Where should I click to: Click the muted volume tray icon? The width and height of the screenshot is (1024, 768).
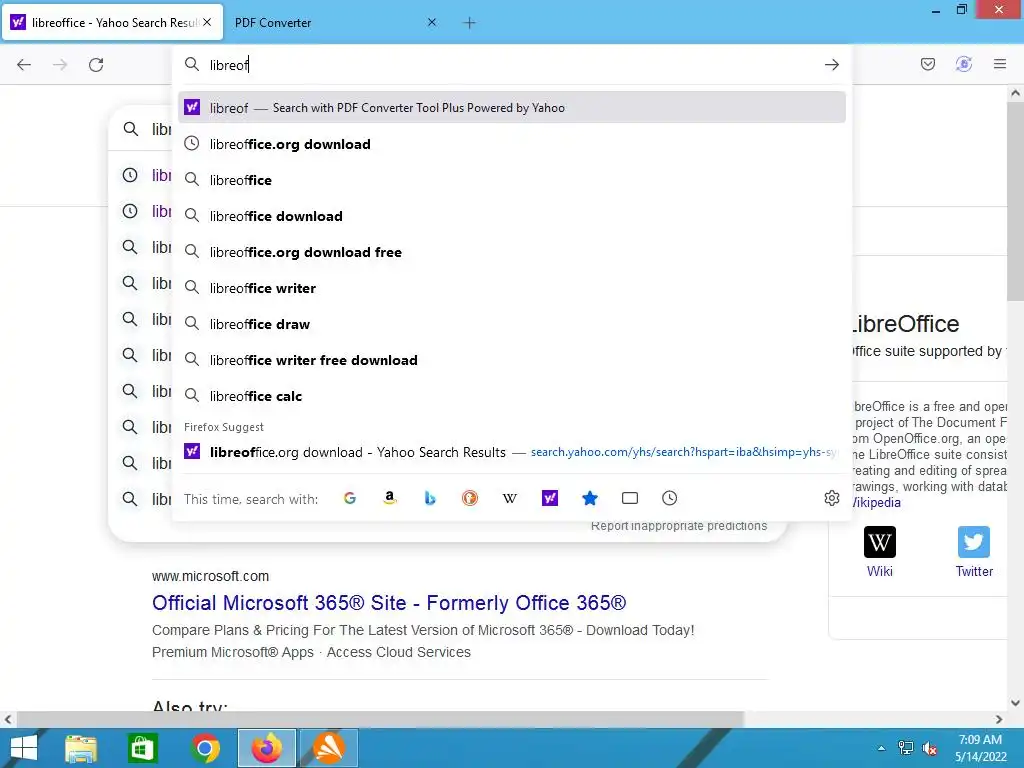929,748
